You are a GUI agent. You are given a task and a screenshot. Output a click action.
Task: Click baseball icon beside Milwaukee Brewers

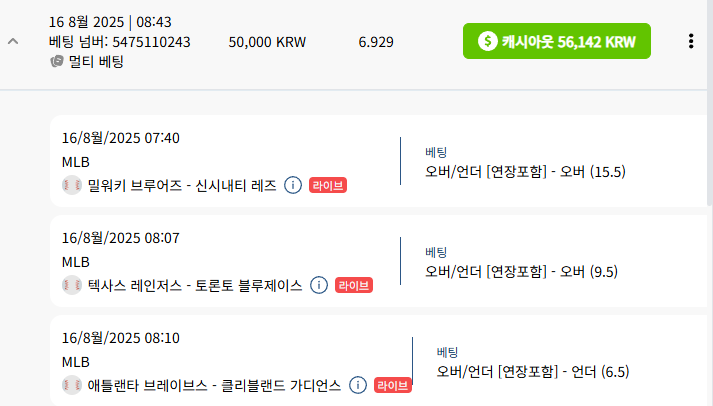(72, 185)
